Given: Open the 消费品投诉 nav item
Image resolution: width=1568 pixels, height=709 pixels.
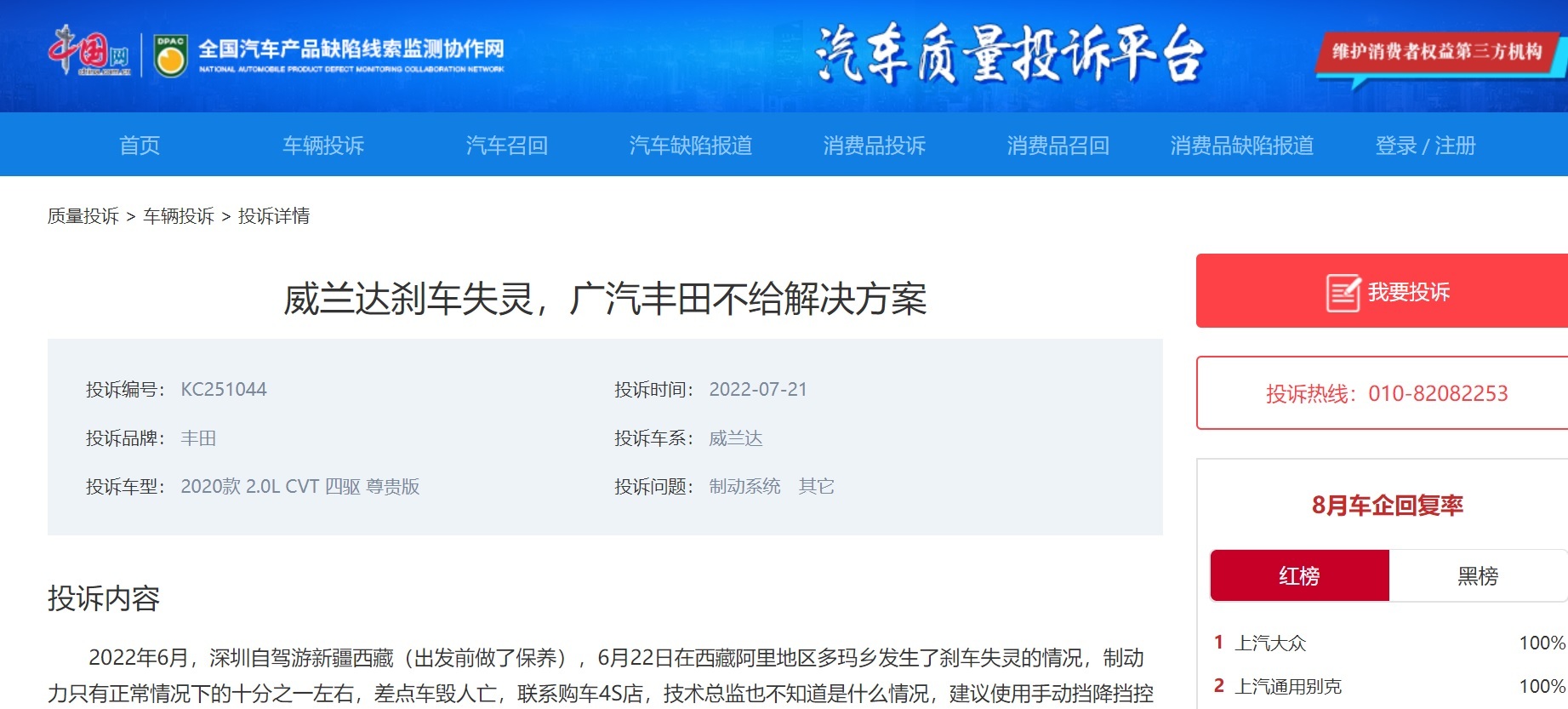Looking at the screenshot, I should click(x=875, y=146).
